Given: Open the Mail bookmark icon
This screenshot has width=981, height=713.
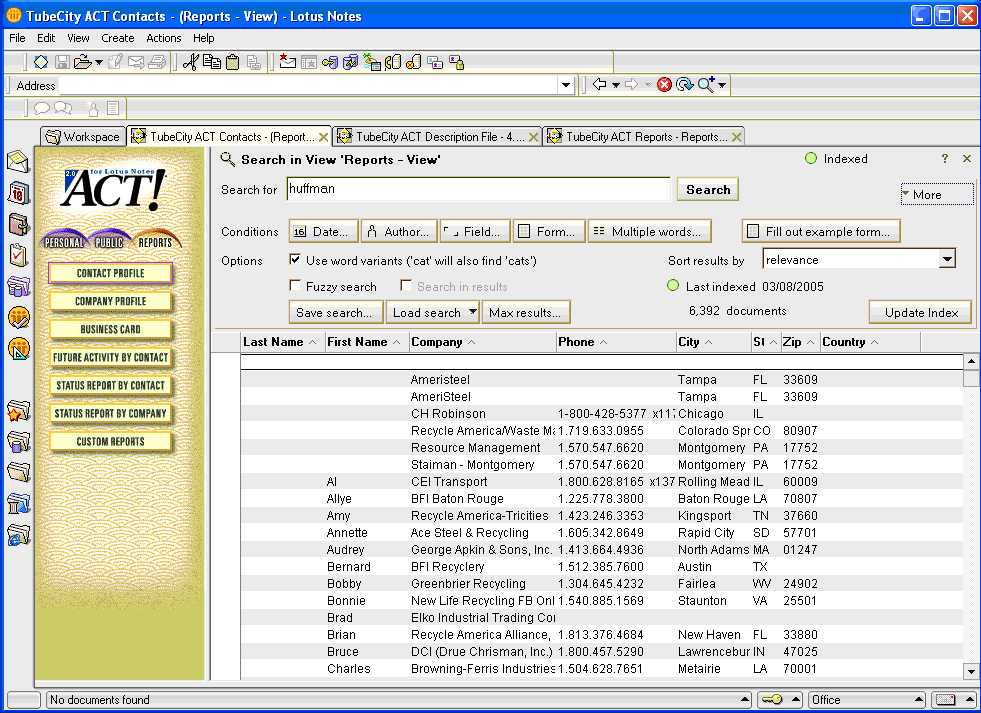Looking at the screenshot, I should coord(18,162).
